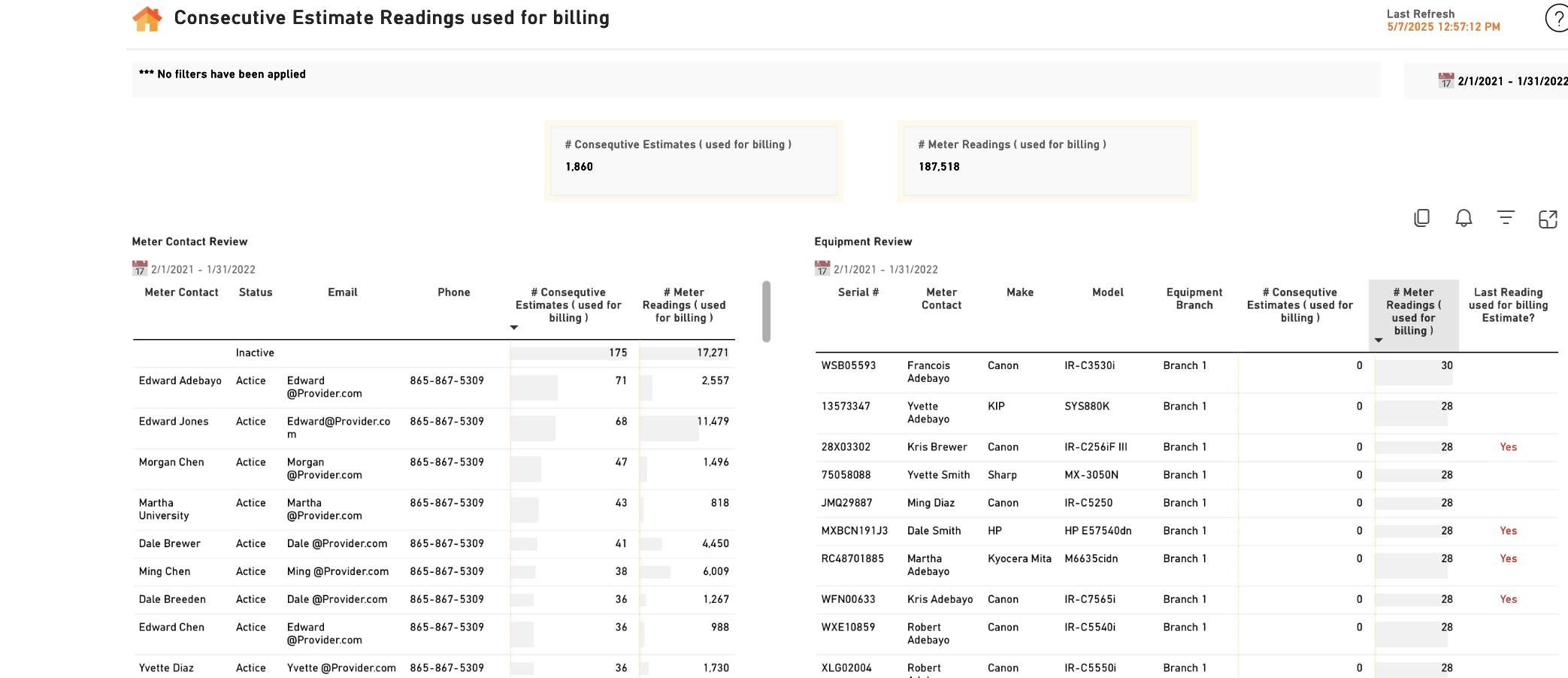Image resolution: width=1568 pixels, height=678 pixels.
Task: Open the help question mark icon
Action: [x=1557, y=18]
